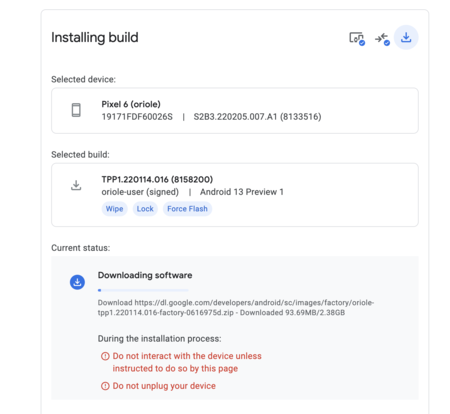Image resolution: width=450 pixels, height=414 pixels.
Task: Click the Downloading software status title
Action: tap(145, 275)
